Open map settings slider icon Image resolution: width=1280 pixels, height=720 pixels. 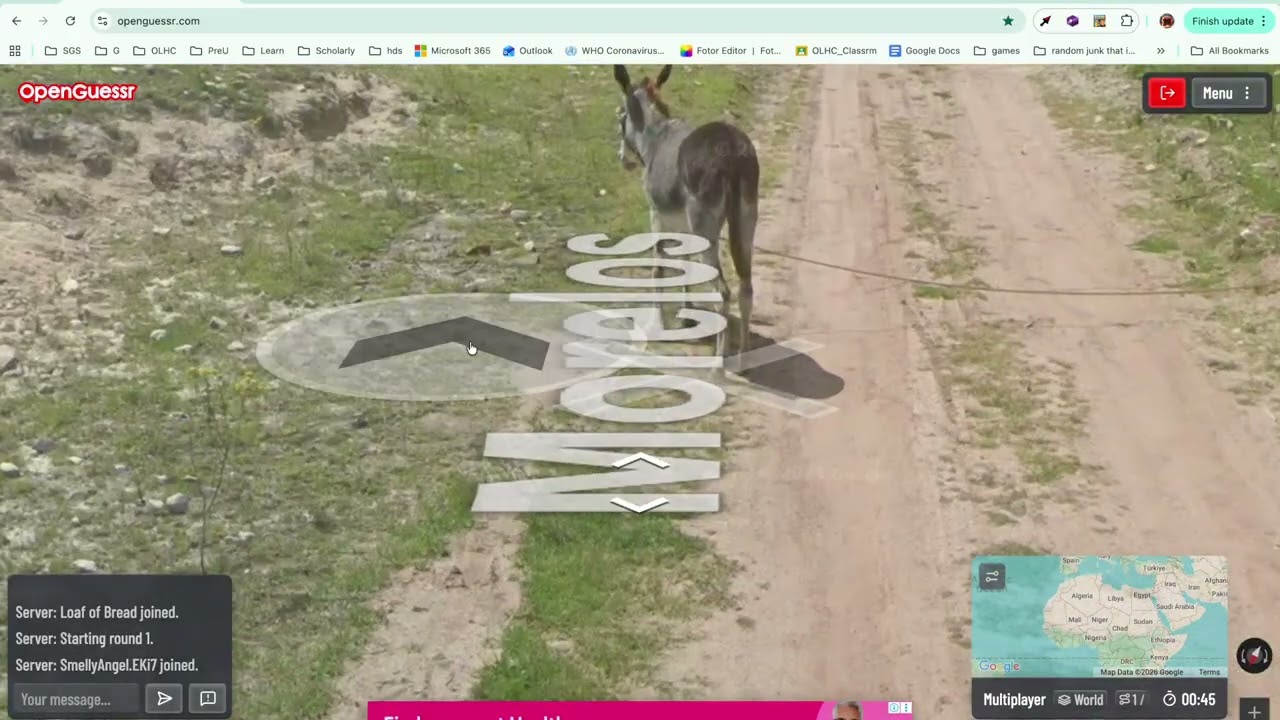(x=991, y=576)
